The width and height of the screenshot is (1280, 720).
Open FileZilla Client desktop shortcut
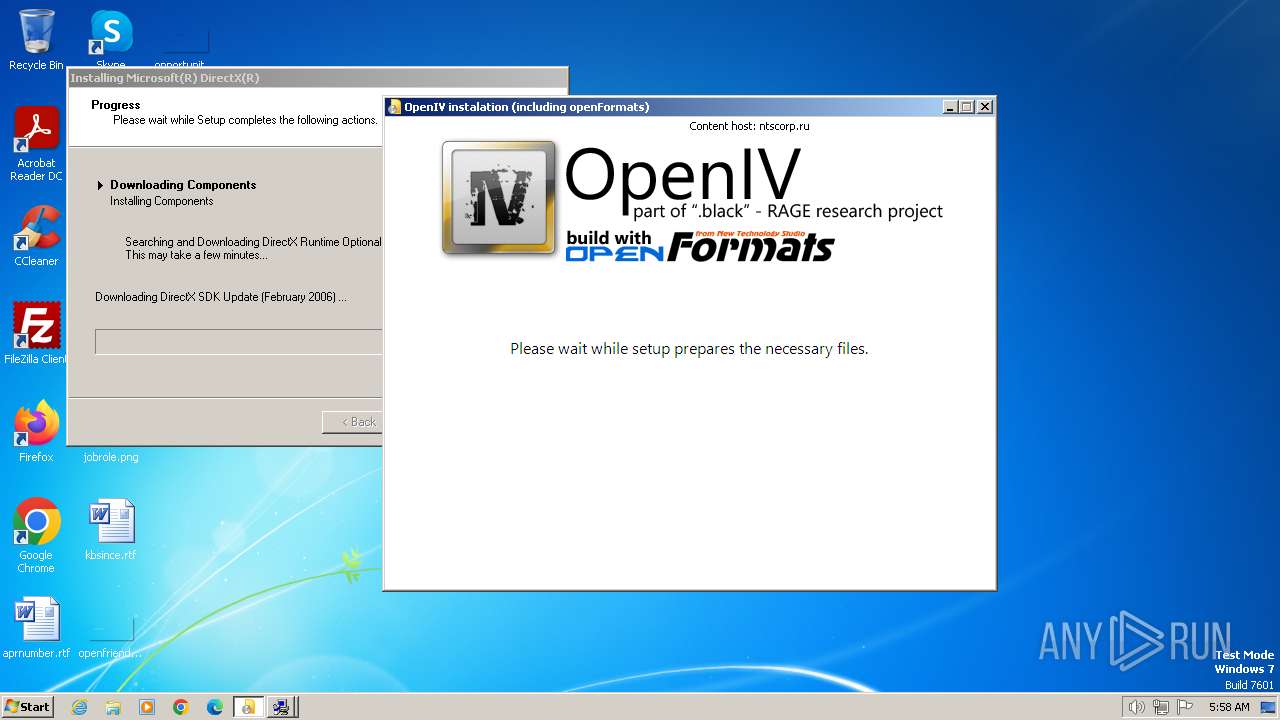[x=36, y=333]
